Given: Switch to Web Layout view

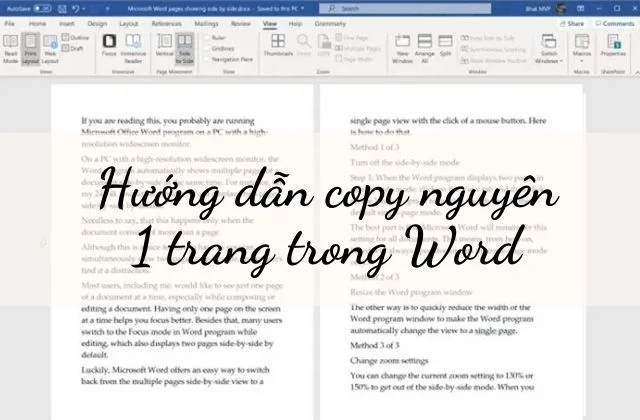Looking at the screenshot, I should [50, 49].
